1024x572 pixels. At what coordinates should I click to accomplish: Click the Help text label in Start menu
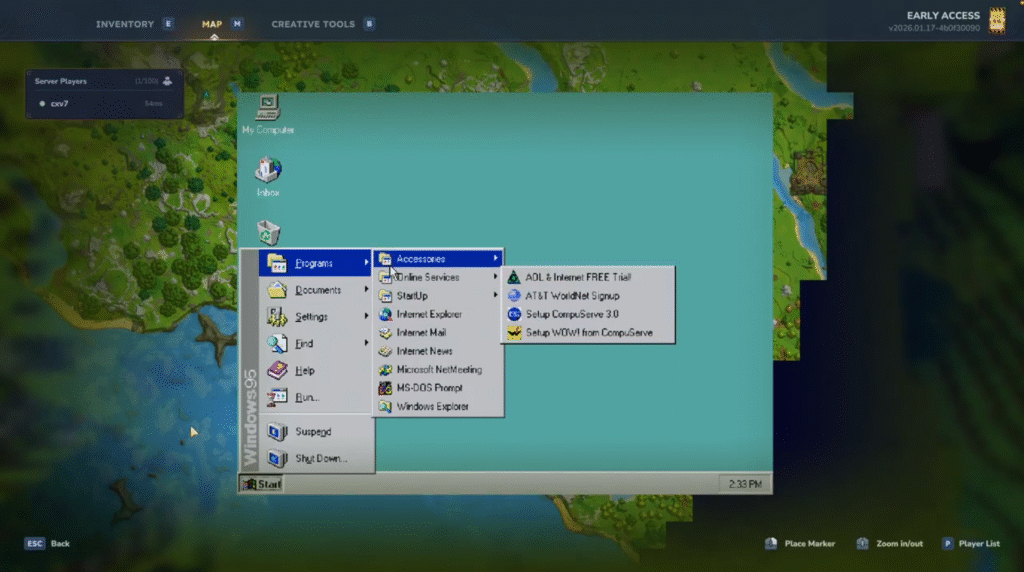click(x=305, y=370)
